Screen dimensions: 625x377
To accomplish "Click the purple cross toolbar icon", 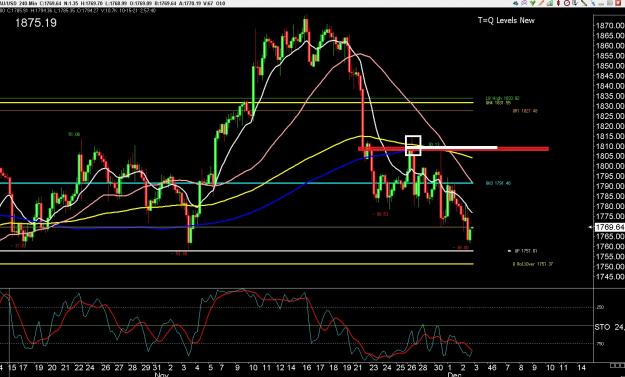I will click(524, 3).
